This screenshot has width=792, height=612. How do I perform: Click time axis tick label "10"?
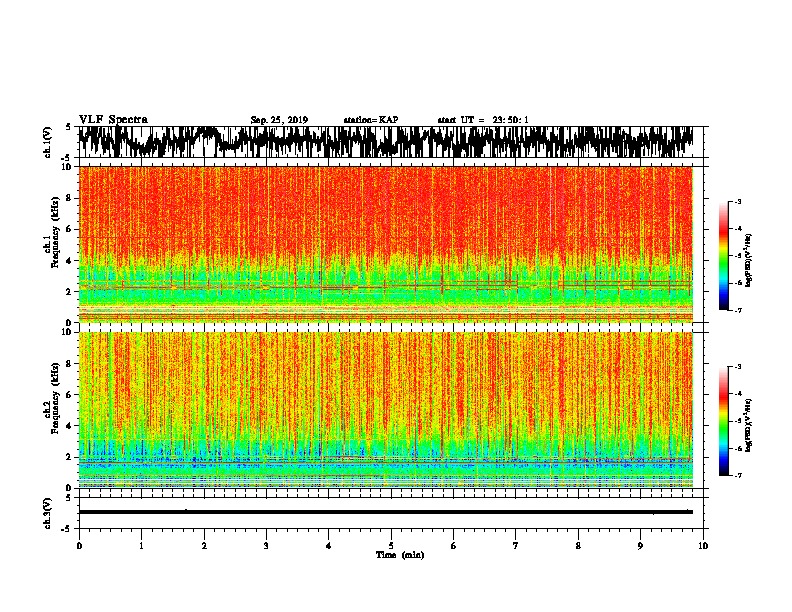703,546
